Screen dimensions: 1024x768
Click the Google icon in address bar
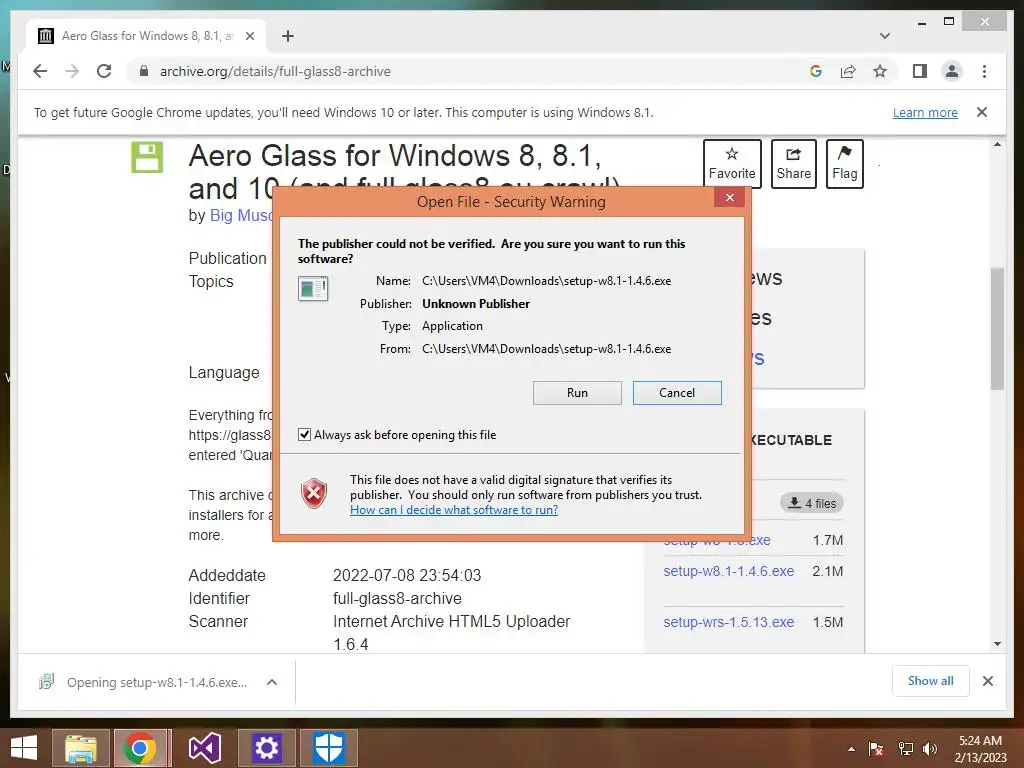point(816,71)
